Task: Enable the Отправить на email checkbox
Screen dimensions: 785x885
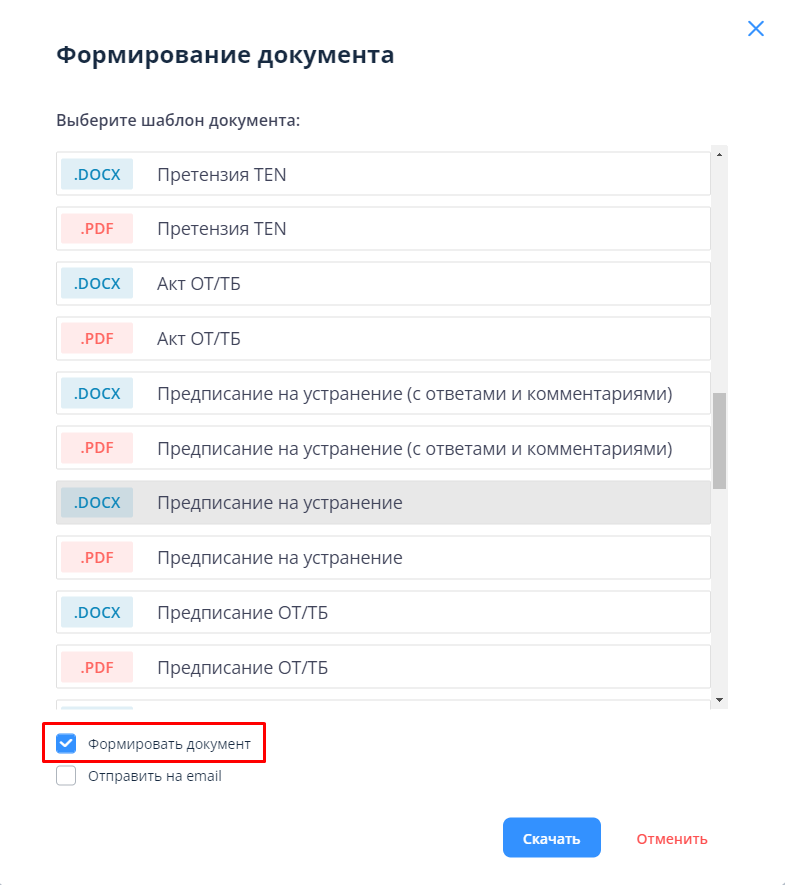Action: tap(67, 776)
